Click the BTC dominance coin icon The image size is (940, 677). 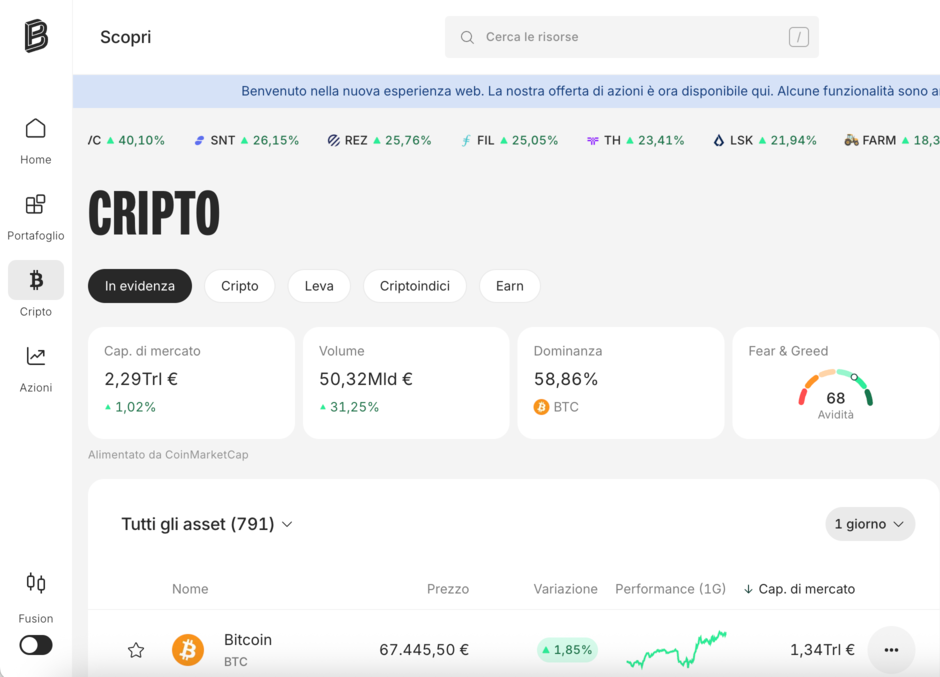tap(541, 407)
